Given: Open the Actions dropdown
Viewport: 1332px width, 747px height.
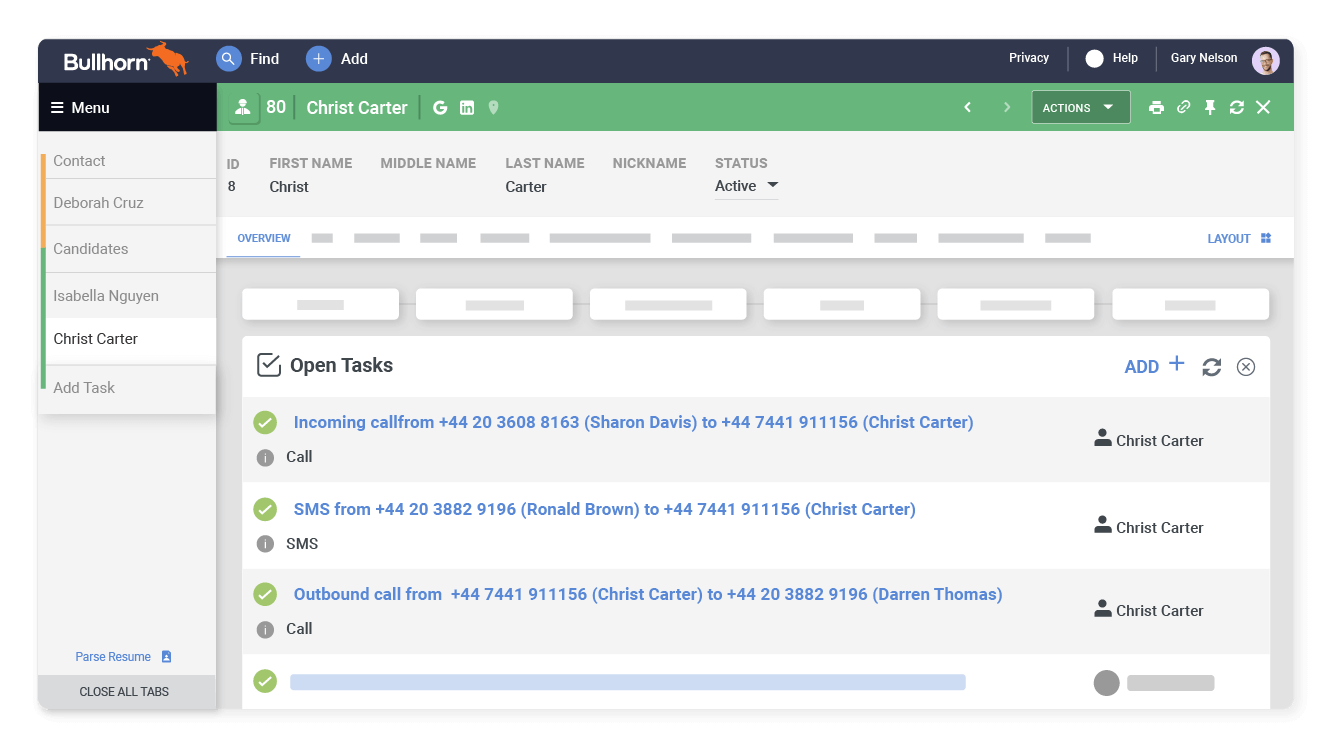Looking at the screenshot, I should 1080,107.
